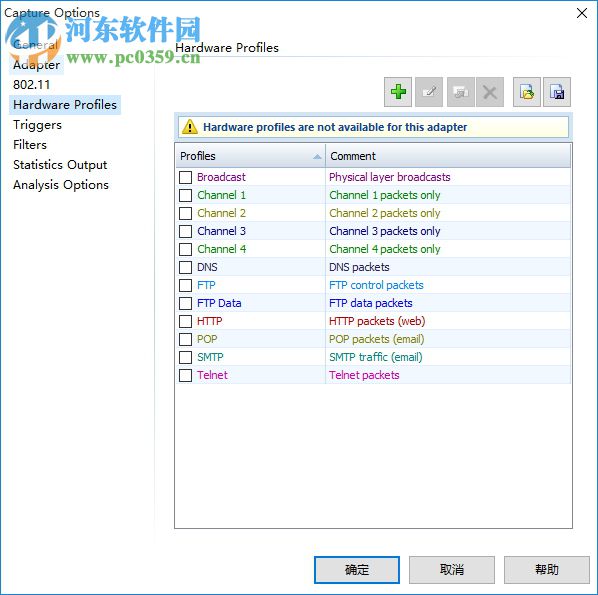Cancel with the 取消 button
The width and height of the screenshot is (598, 595).
pos(452,570)
